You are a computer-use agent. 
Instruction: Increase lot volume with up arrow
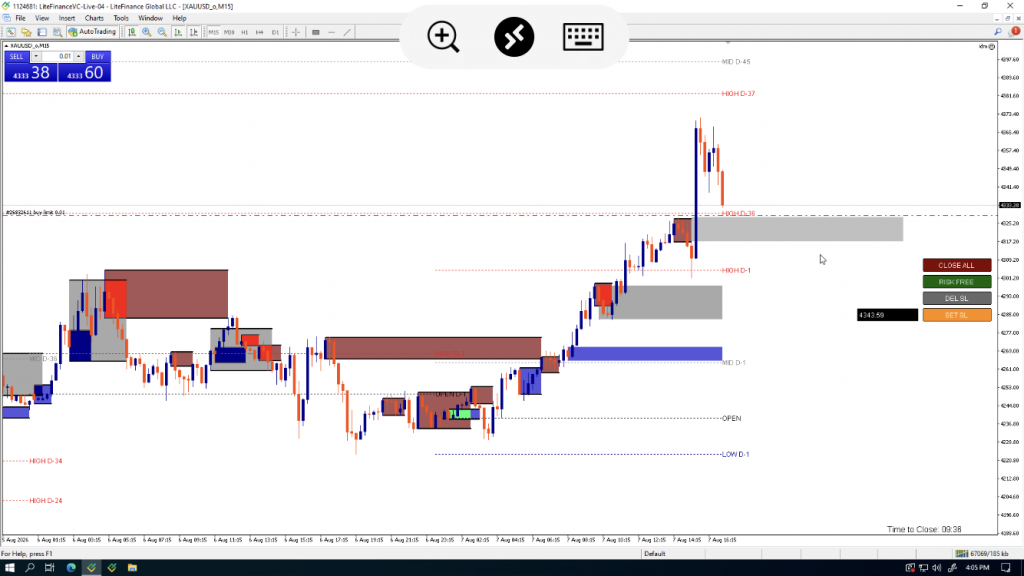coord(78,56)
